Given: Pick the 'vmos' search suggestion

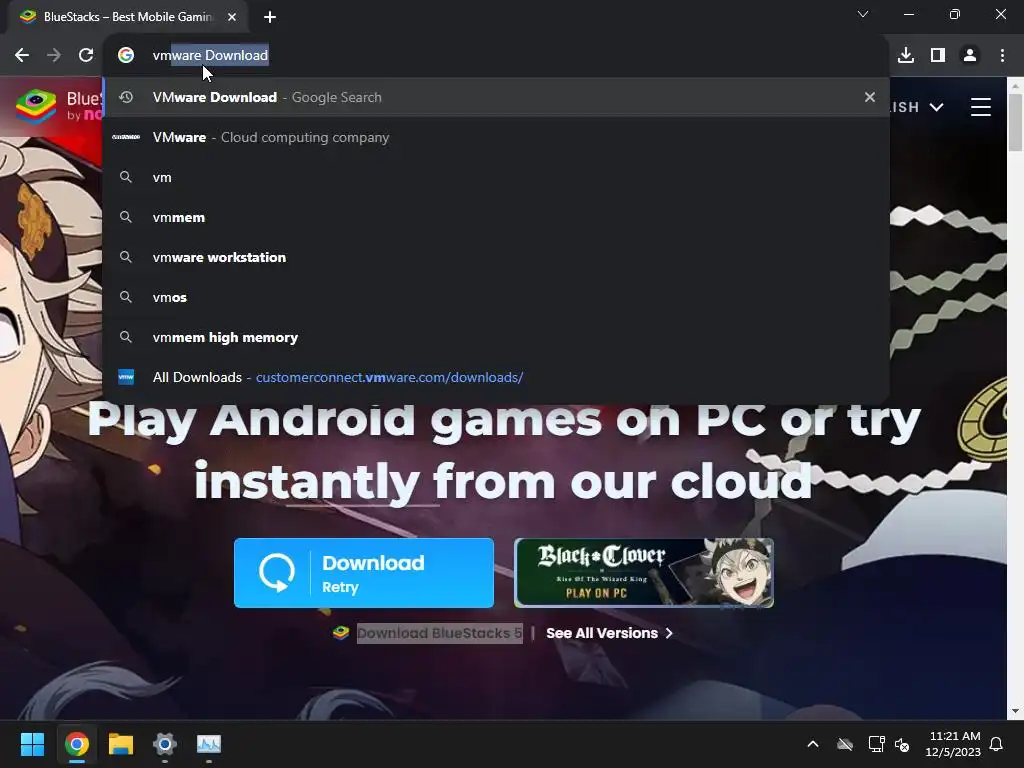Looking at the screenshot, I should [496, 297].
